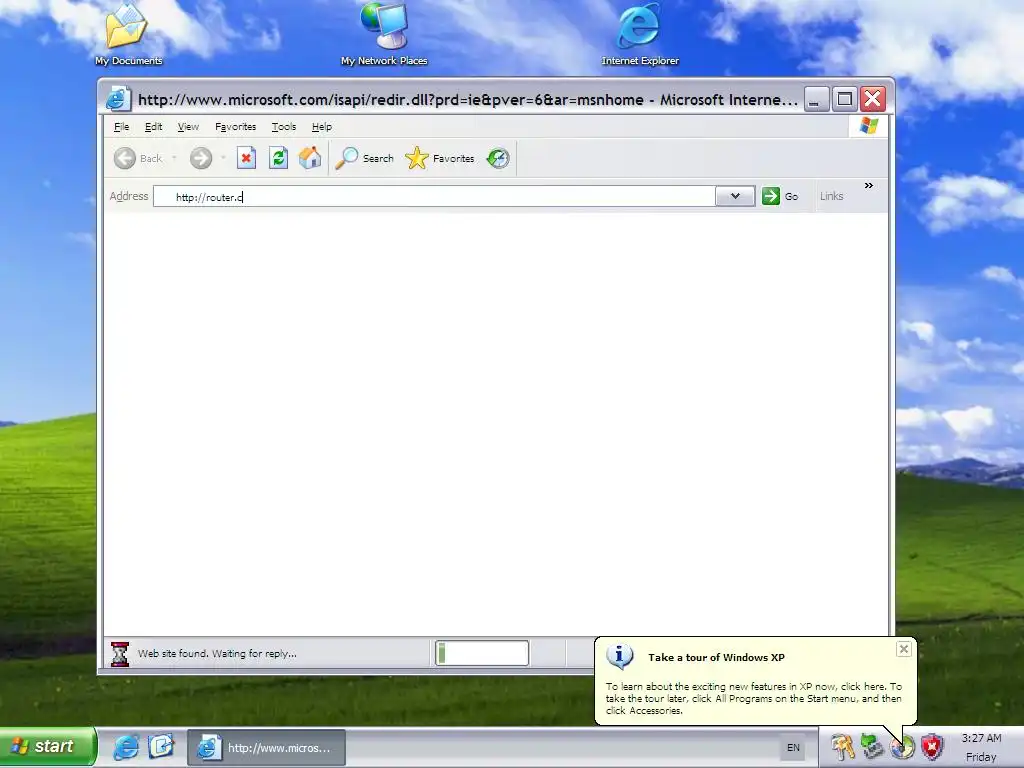Open My Documents desktop icon

pos(128,34)
